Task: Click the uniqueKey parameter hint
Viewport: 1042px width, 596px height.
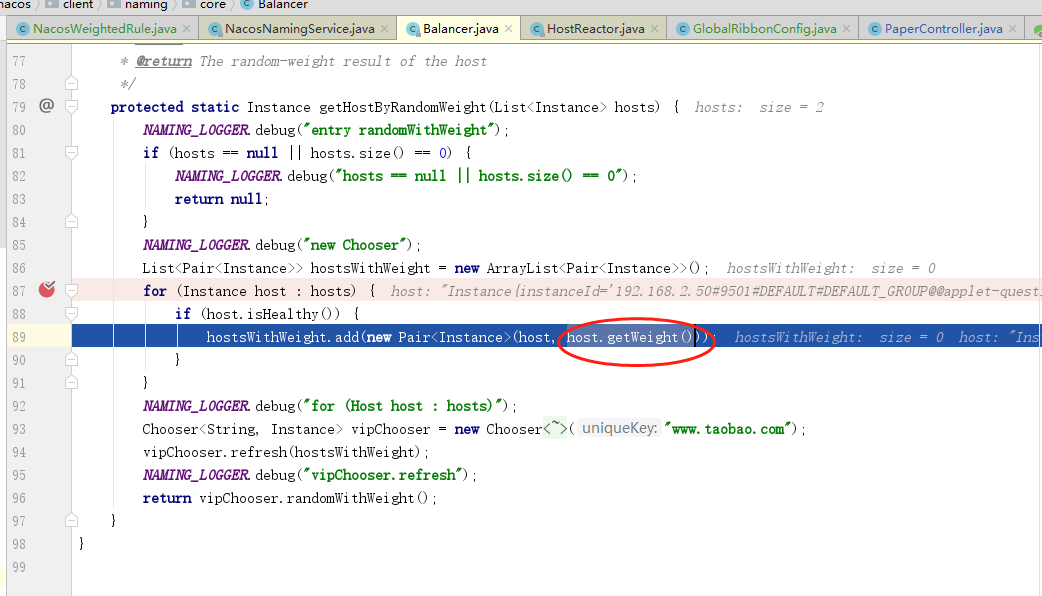Action: pyautogui.click(x=619, y=428)
